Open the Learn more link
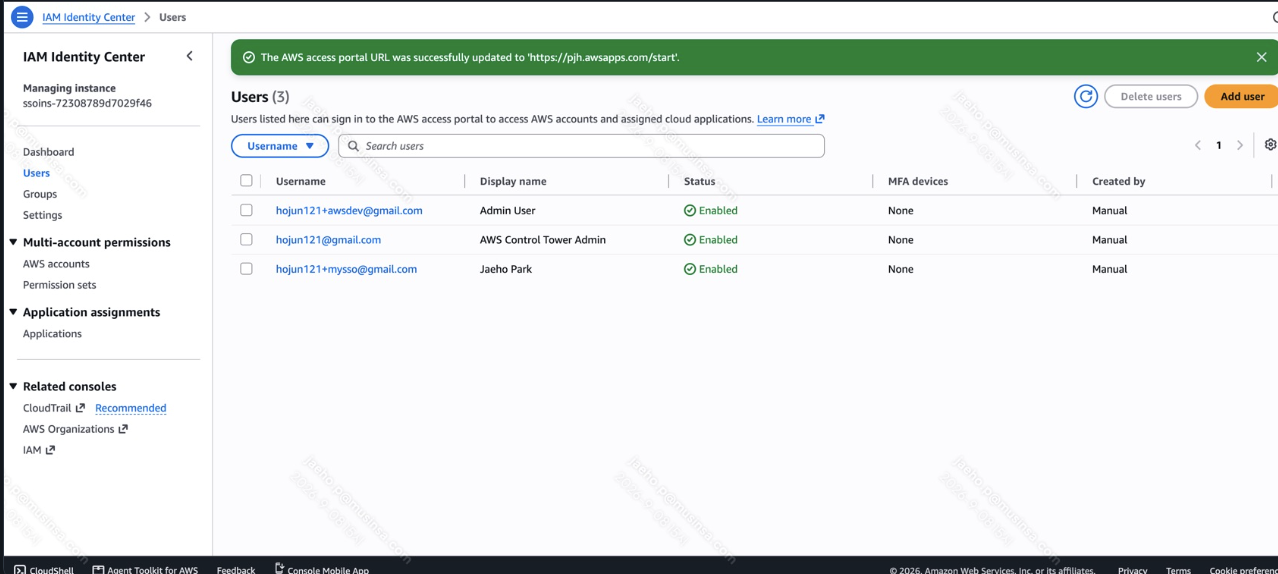The image size is (1278, 574). (x=790, y=119)
